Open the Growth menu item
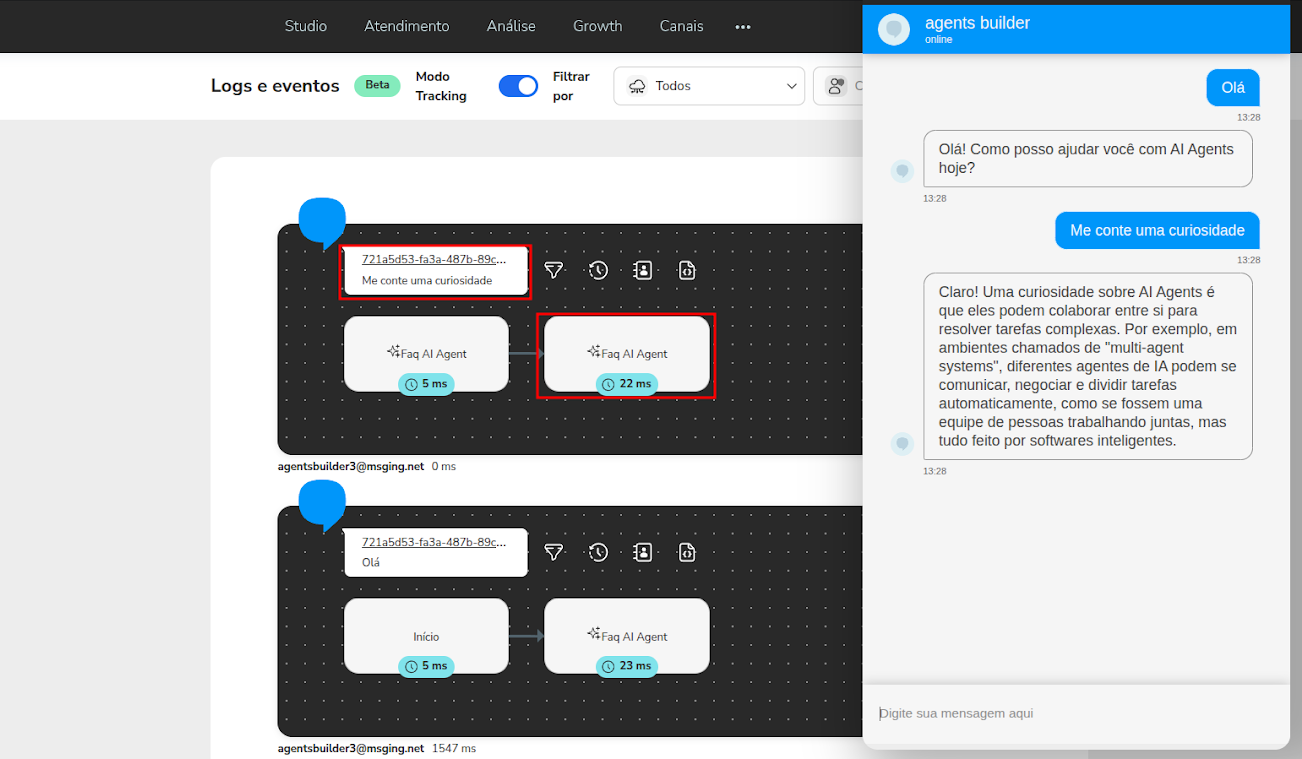The height and width of the screenshot is (759, 1302). pos(597,26)
